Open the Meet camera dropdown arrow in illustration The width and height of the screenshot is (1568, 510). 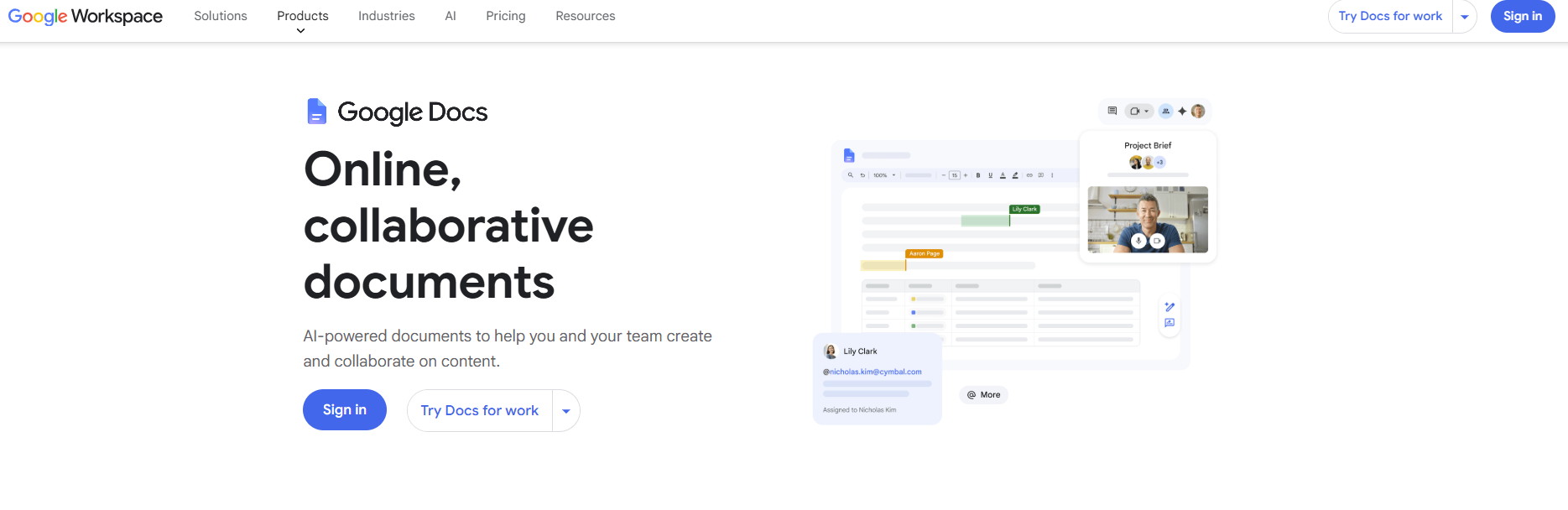click(1146, 111)
